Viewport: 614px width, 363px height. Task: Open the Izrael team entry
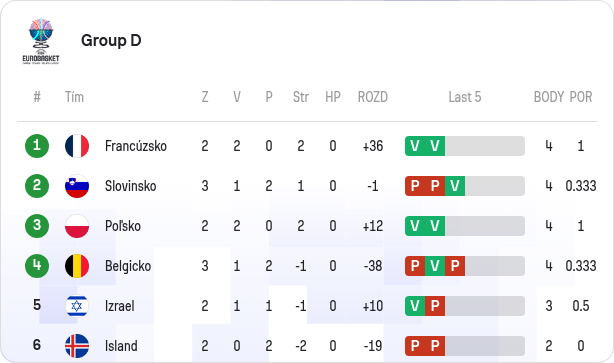coord(119,306)
